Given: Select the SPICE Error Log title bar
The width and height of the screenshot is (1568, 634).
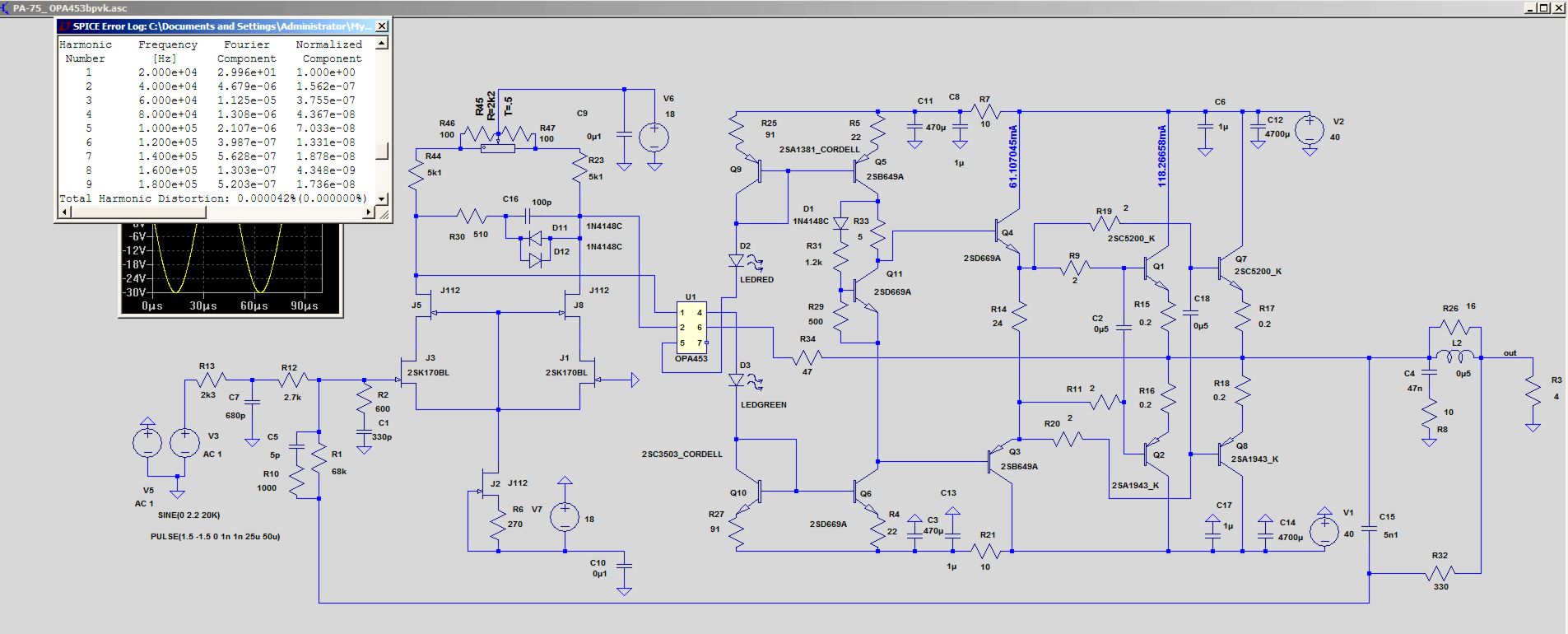Looking at the screenshot, I should [x=222, y=26].
